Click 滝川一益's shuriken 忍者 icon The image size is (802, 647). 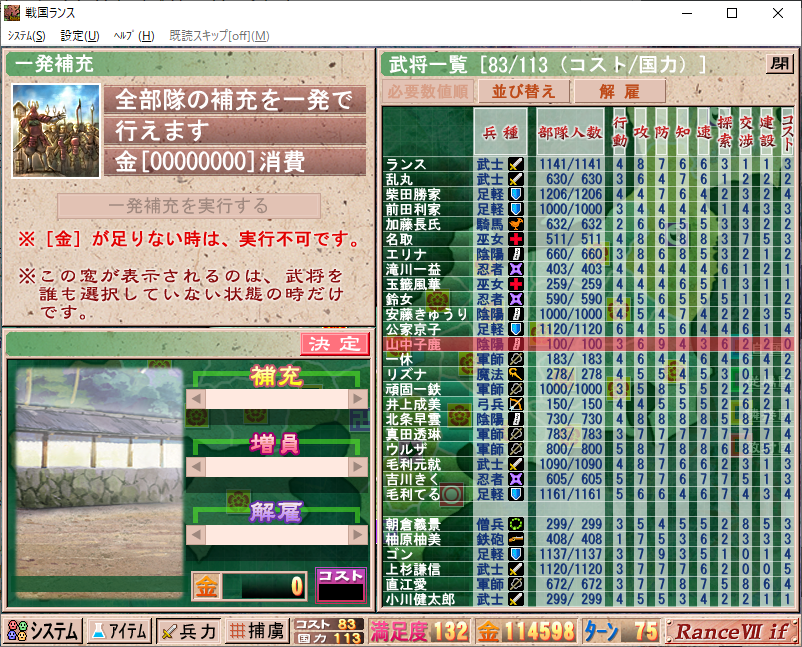pos(516,269)
